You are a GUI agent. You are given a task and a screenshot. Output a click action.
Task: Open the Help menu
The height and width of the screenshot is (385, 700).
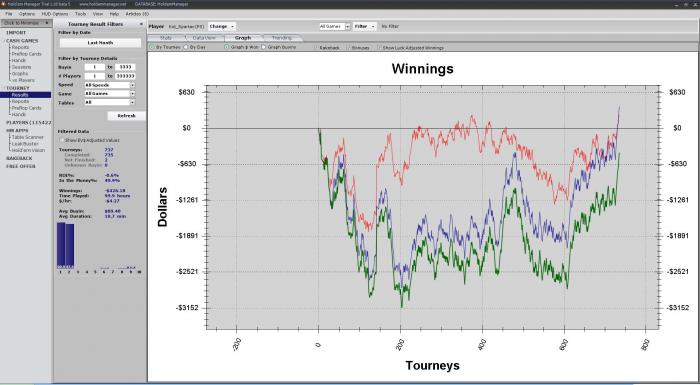click(114, 14)
